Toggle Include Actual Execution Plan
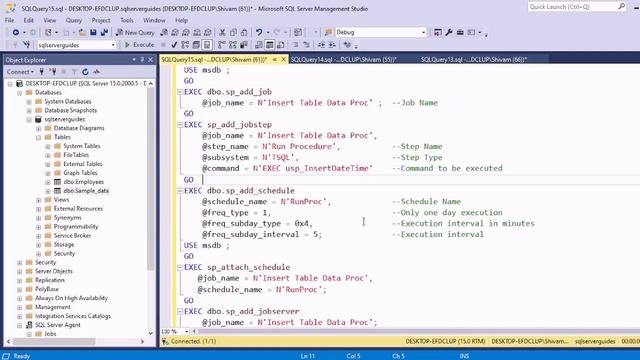The width and height of the screenshot is (640, 360). point(222,45)
